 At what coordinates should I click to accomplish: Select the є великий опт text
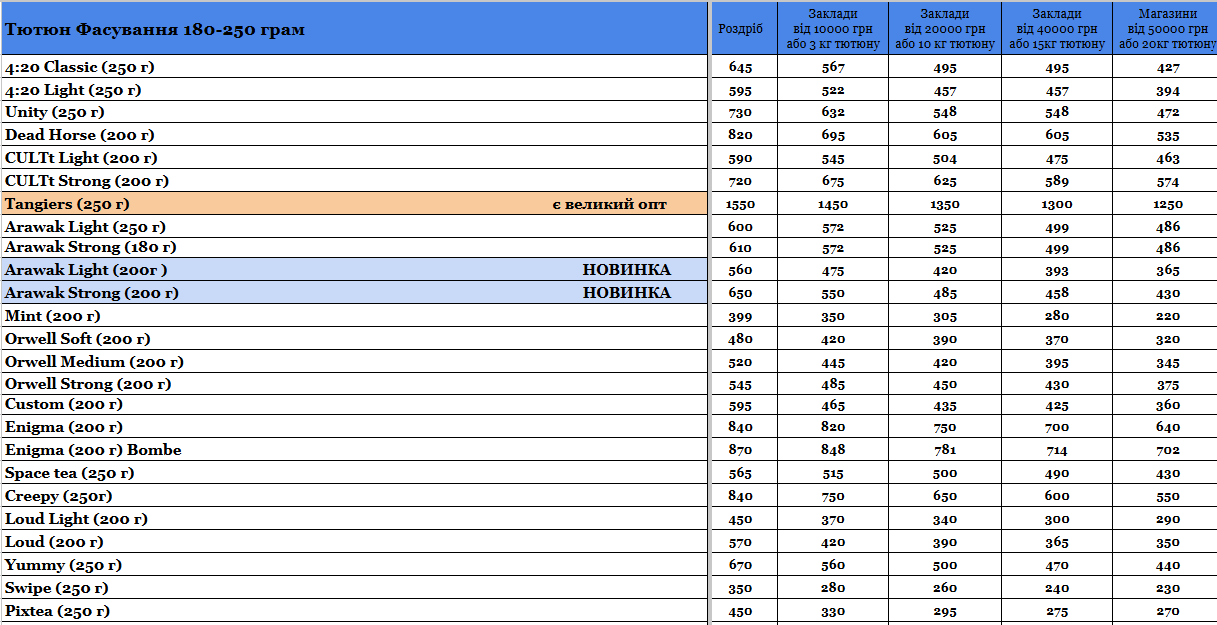(x=609, y=204)
